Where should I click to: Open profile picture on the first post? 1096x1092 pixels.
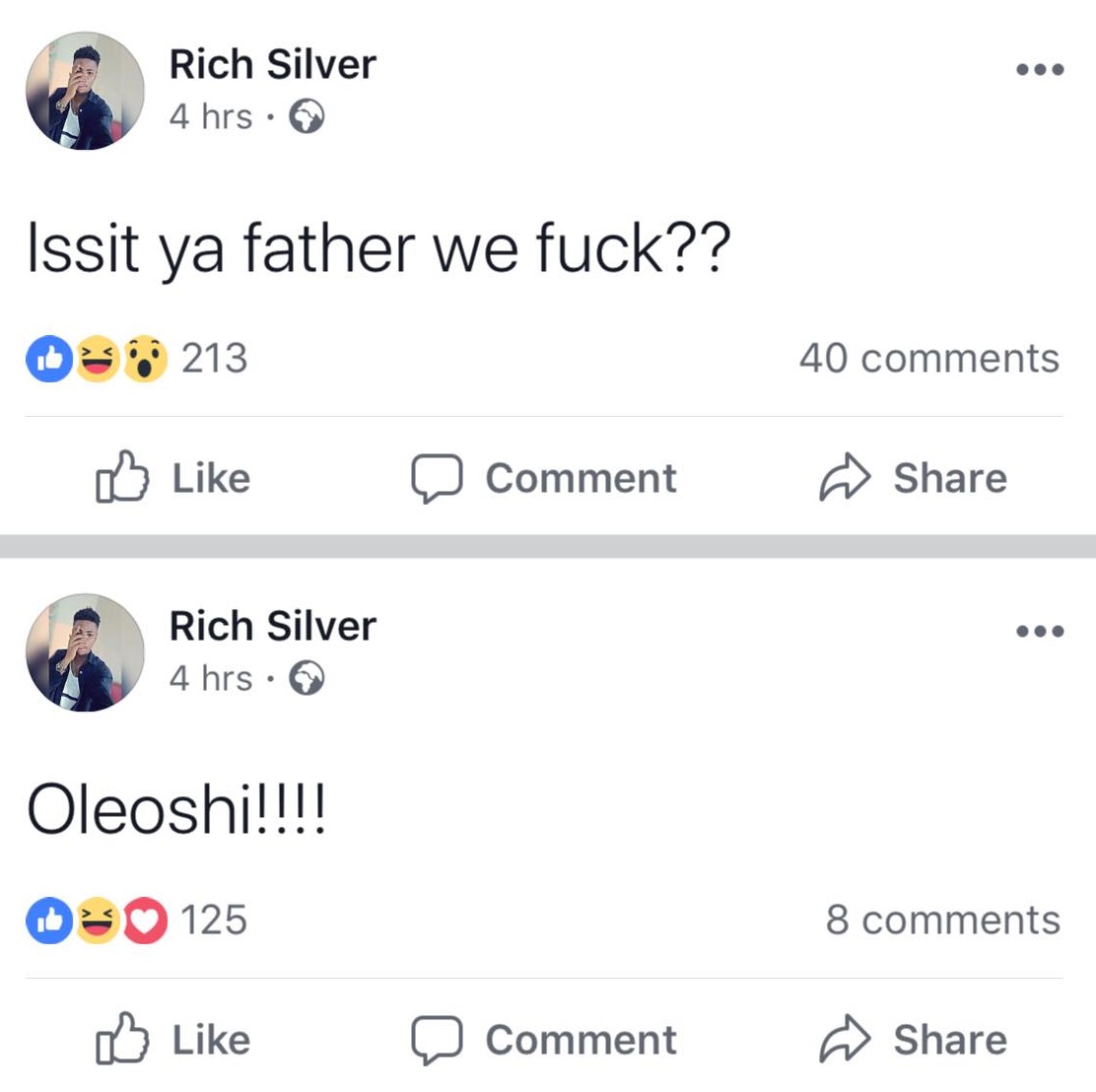[85, 91]
